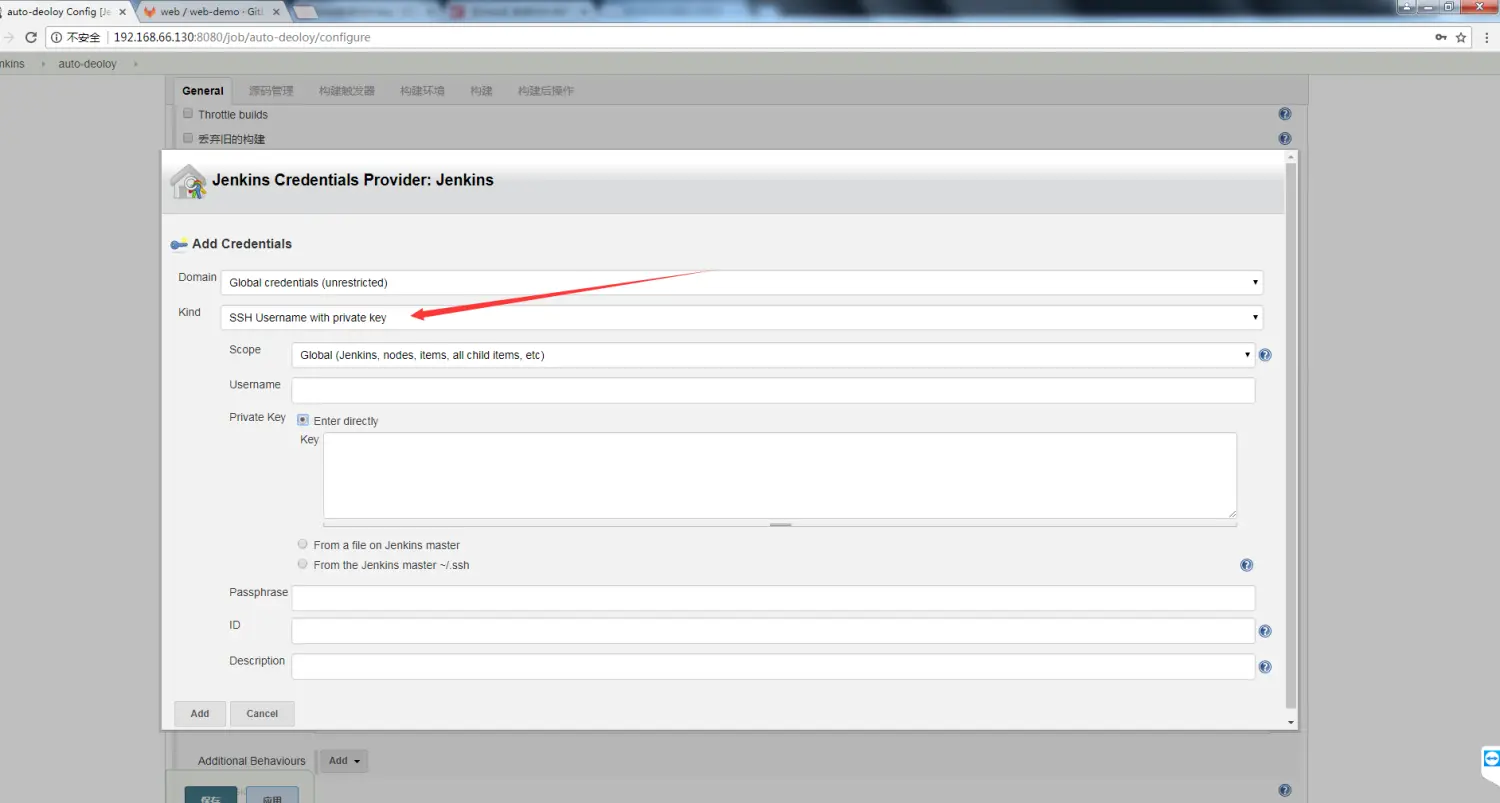Click the TeamViewer side panel icon

click(1491, 759)
